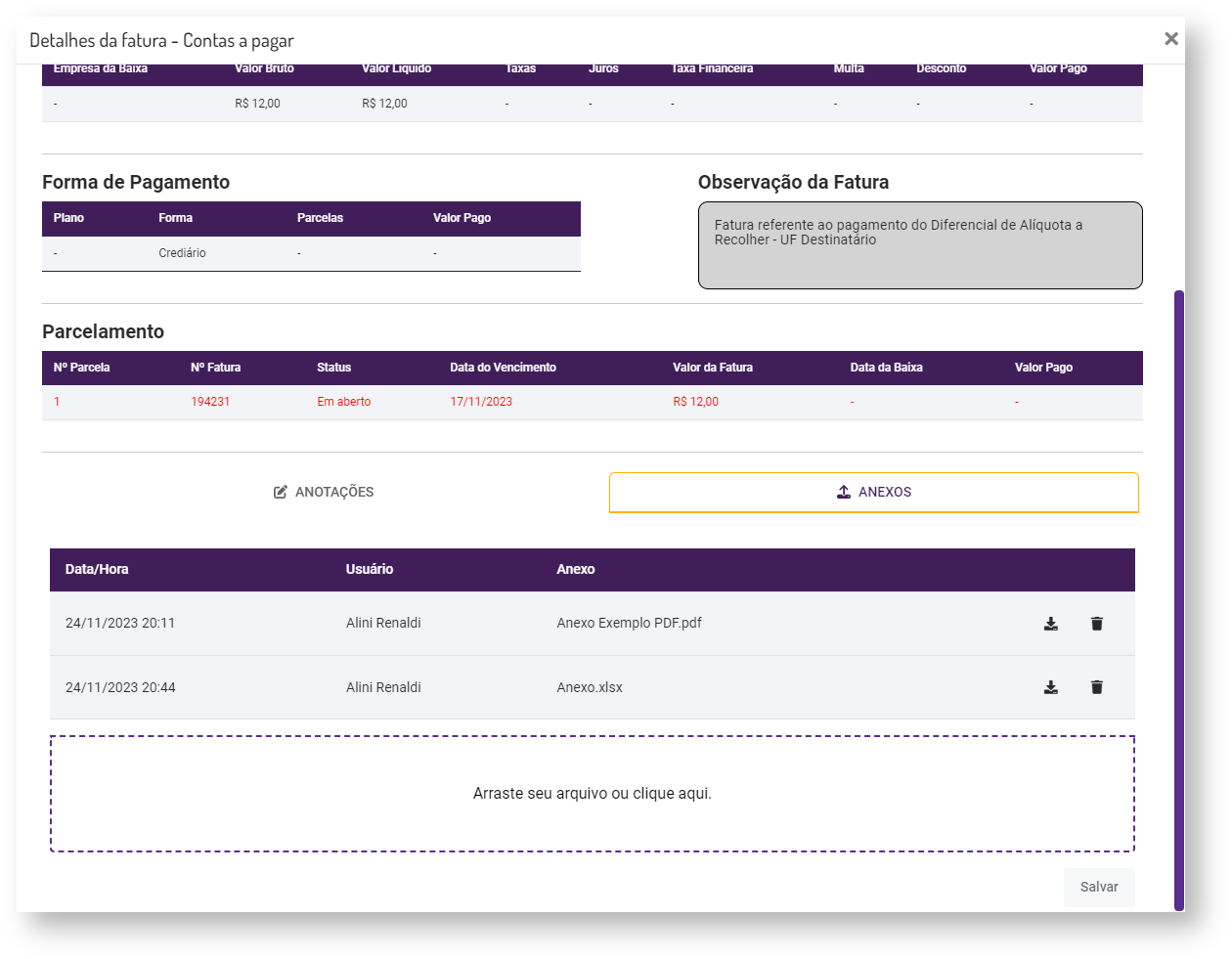The width and height of the screenshot is (1232, 959).
Task: Delete the Anexo.xlsx attachment
Action: [1097, 687]
